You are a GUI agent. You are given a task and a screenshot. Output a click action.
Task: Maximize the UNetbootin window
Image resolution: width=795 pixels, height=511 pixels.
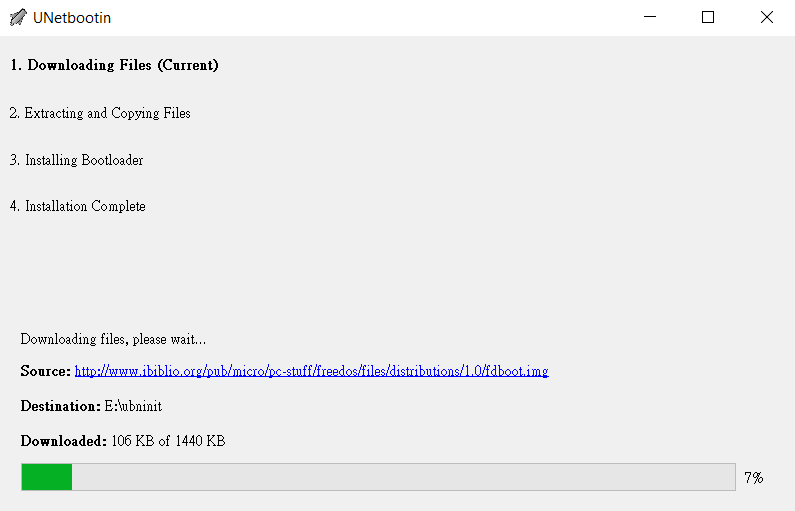[708, 17]
